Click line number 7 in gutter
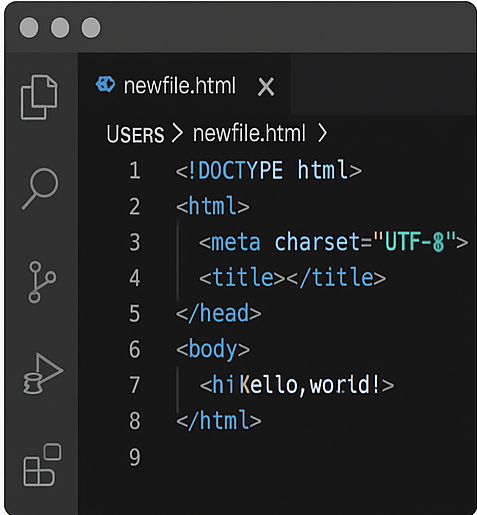The height and width of the screenshot is (515, 477). point(135,385)
